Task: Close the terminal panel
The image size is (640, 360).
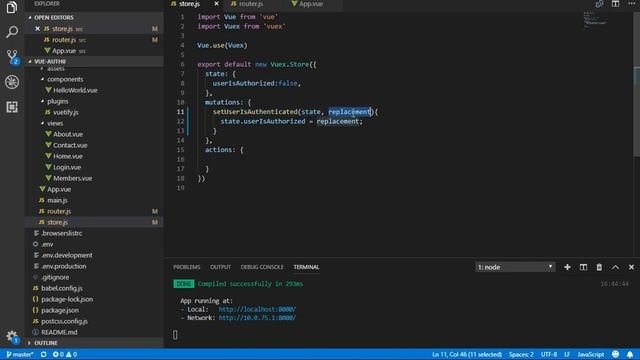Action: tap(631, 267)
